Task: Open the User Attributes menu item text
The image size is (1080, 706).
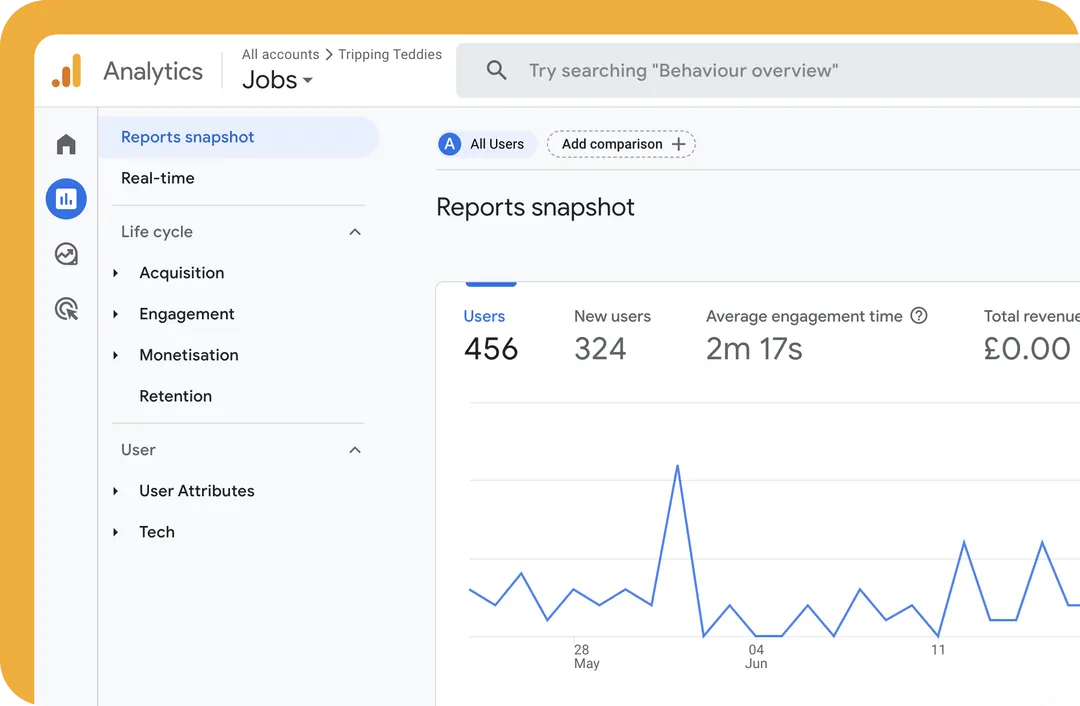Action: coord(197,490)
